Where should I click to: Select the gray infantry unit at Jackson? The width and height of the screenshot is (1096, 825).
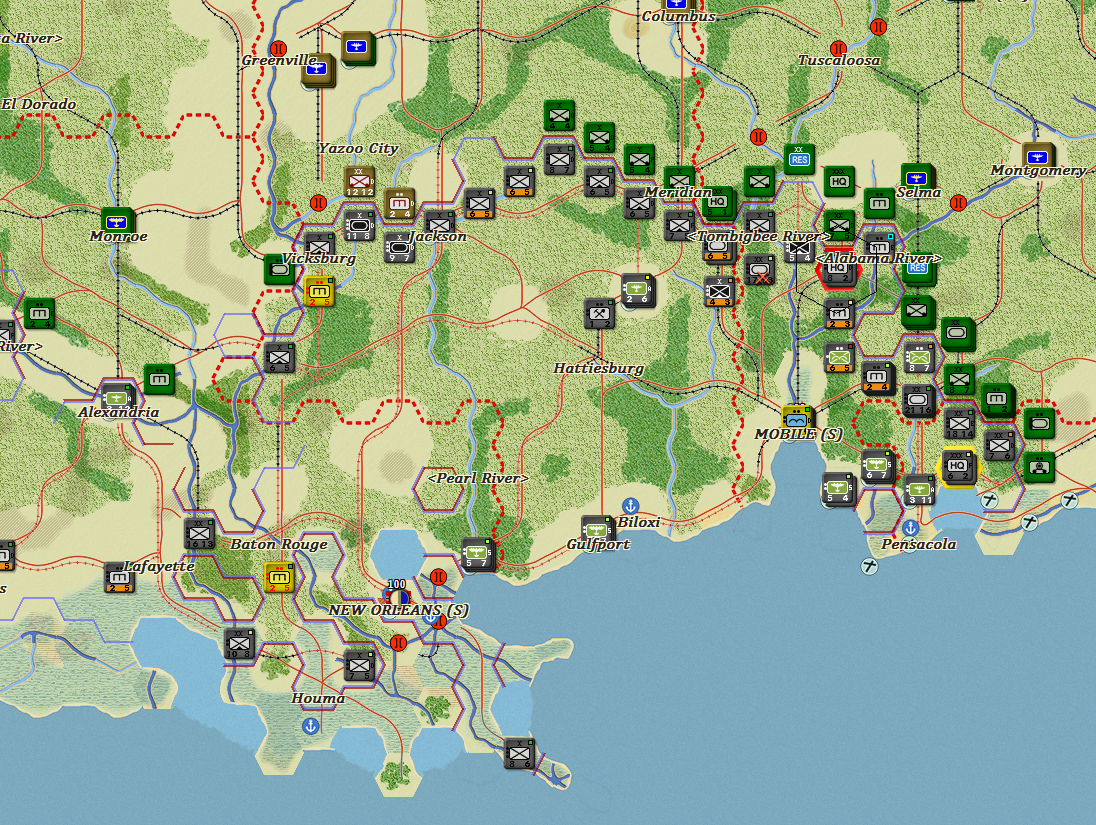coord(440,224)
